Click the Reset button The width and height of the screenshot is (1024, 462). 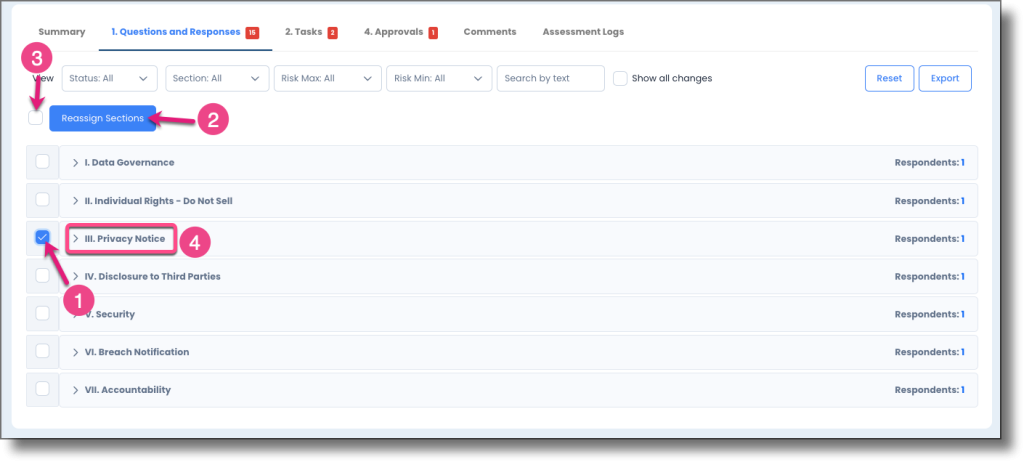tap(889, 78)
